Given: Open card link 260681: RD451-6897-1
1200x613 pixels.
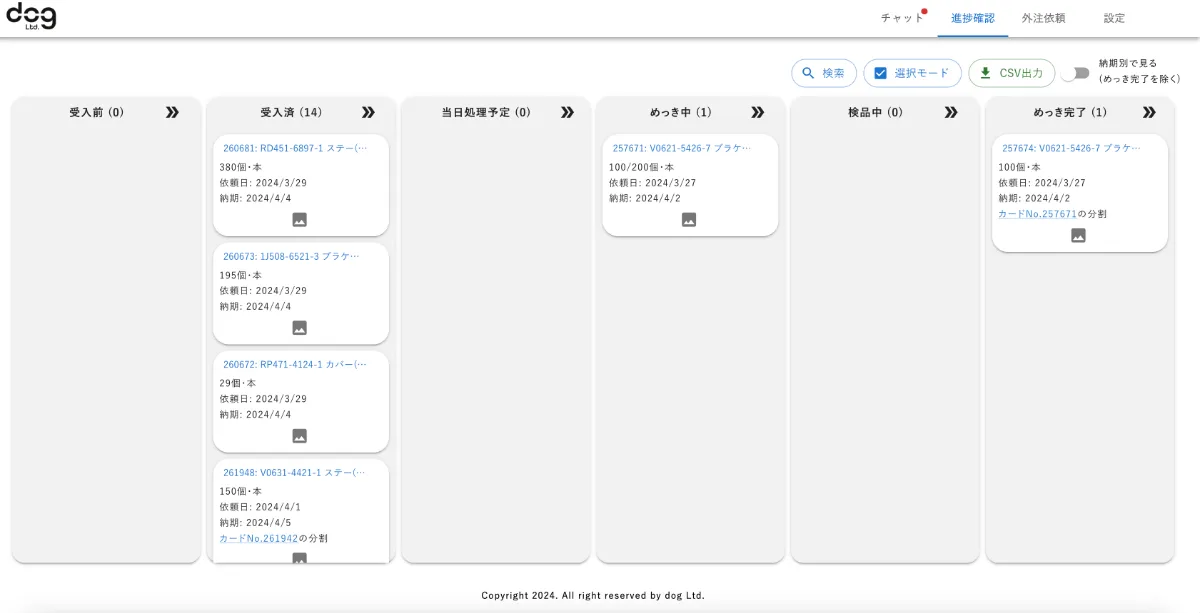Looking at the screenshot, I should coord(295,148).
